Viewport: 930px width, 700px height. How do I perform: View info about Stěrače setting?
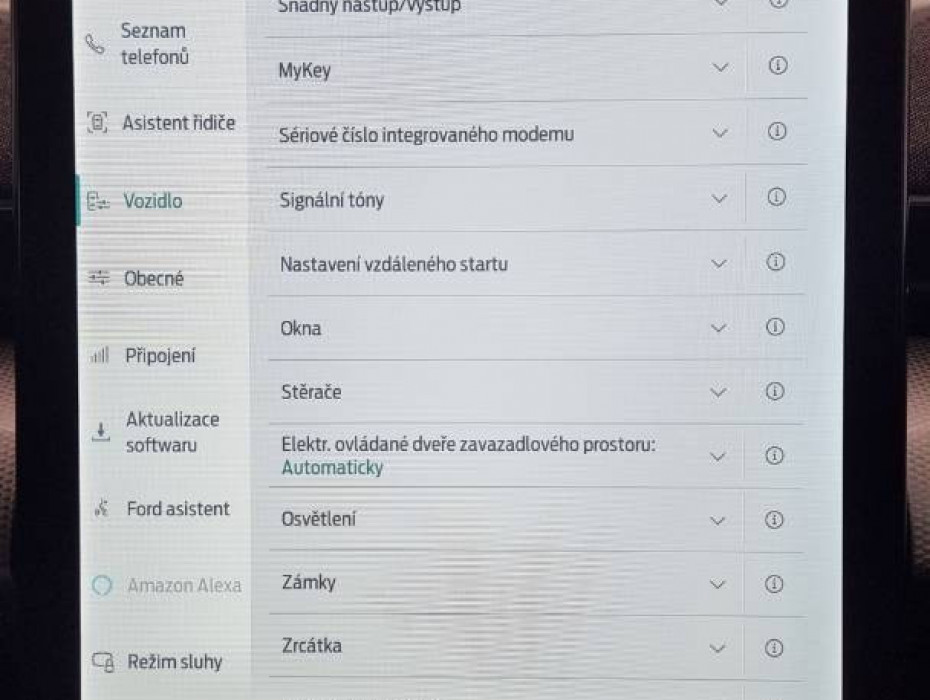point(775,392)
